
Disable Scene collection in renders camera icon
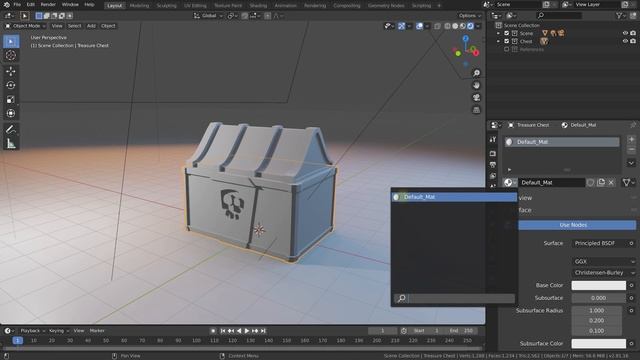point(633,33)
